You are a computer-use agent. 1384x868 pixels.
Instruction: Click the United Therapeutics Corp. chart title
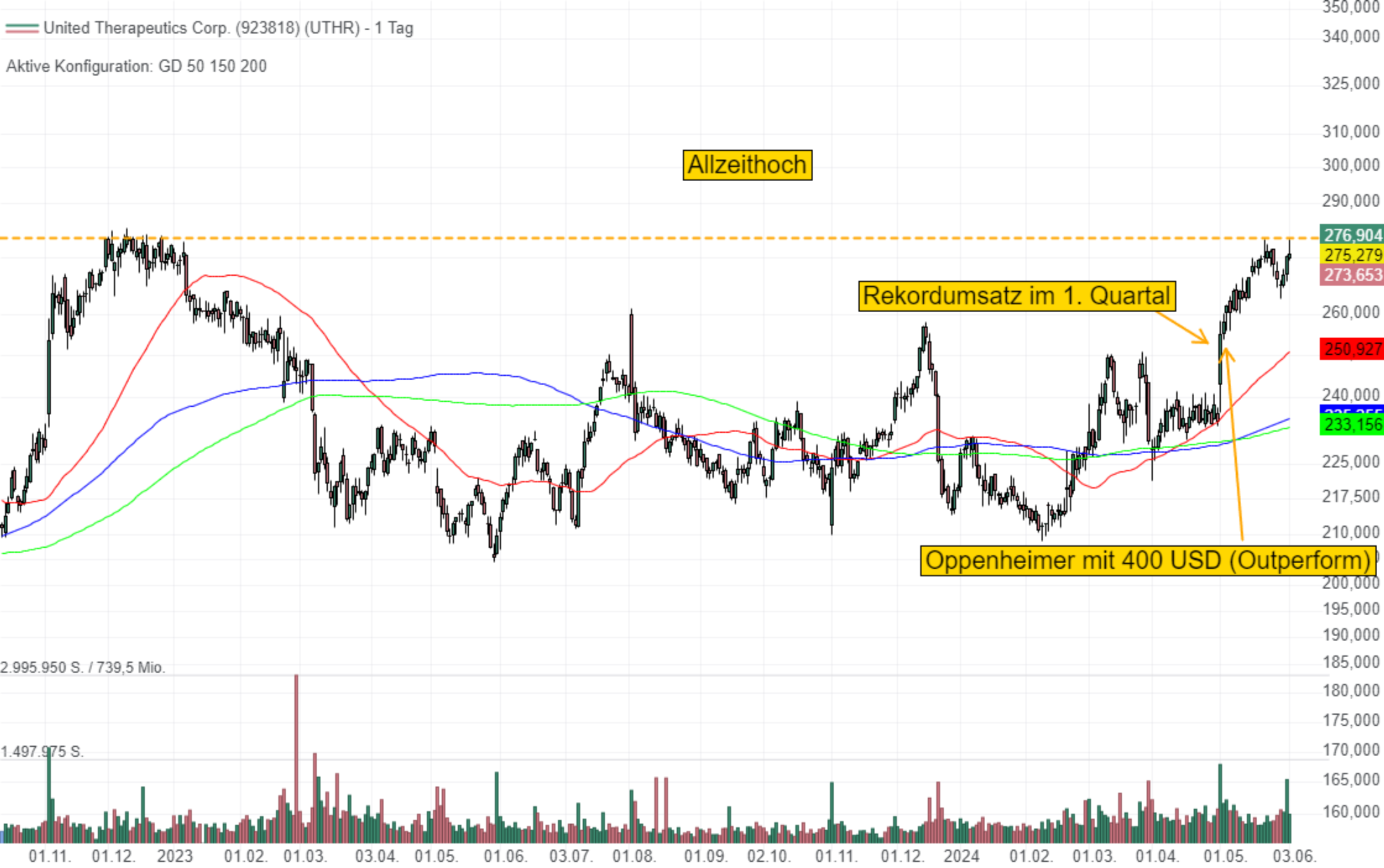pyautogui.click(x=228, y=28)
